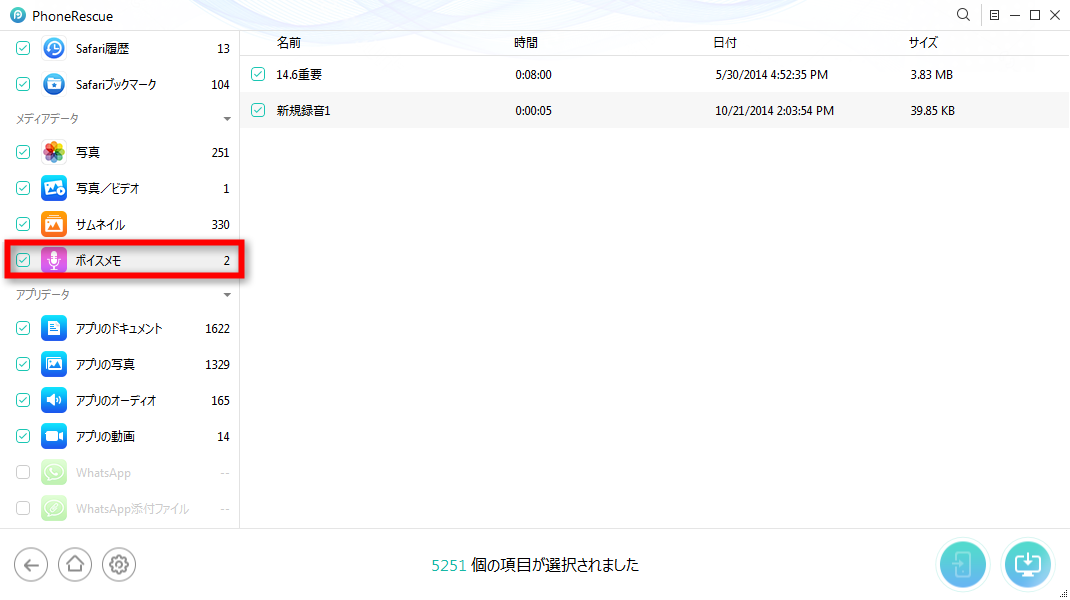Uncheck the Safari履歴 checkbox

(x=23, y=48)
